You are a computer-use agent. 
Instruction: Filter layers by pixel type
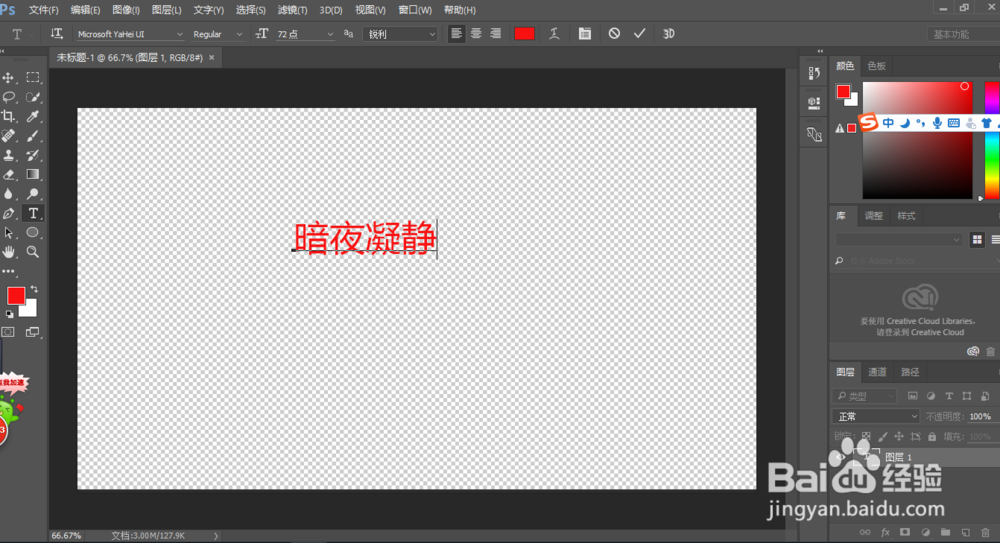913,396
